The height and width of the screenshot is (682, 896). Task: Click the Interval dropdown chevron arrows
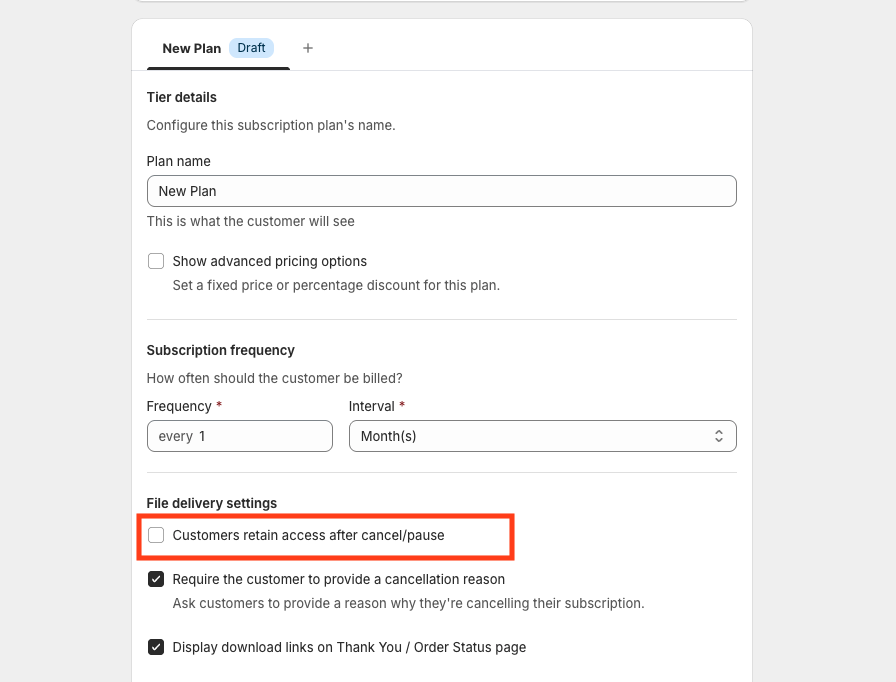[718, 436]
